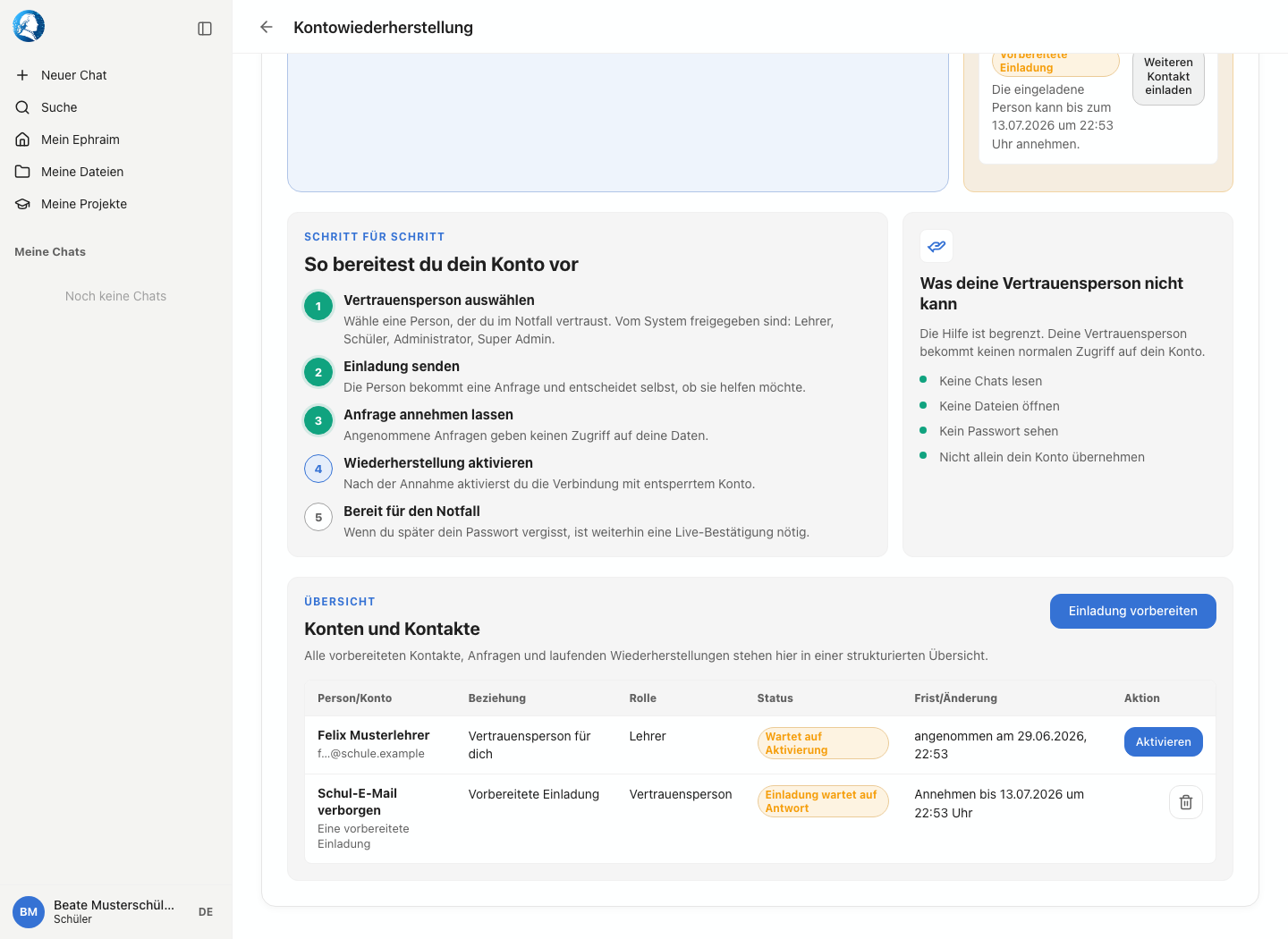Click the Status column header

pos(775,698)
